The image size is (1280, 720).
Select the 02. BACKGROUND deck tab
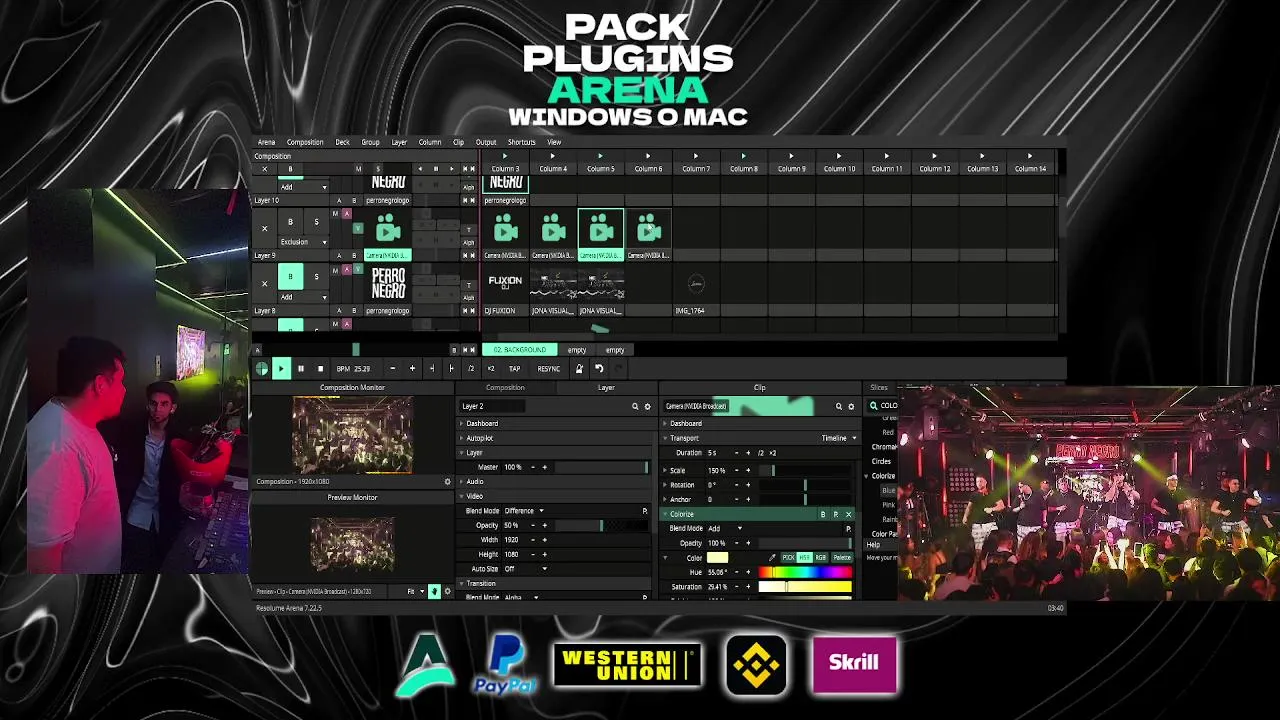click(x=520, y=350)
